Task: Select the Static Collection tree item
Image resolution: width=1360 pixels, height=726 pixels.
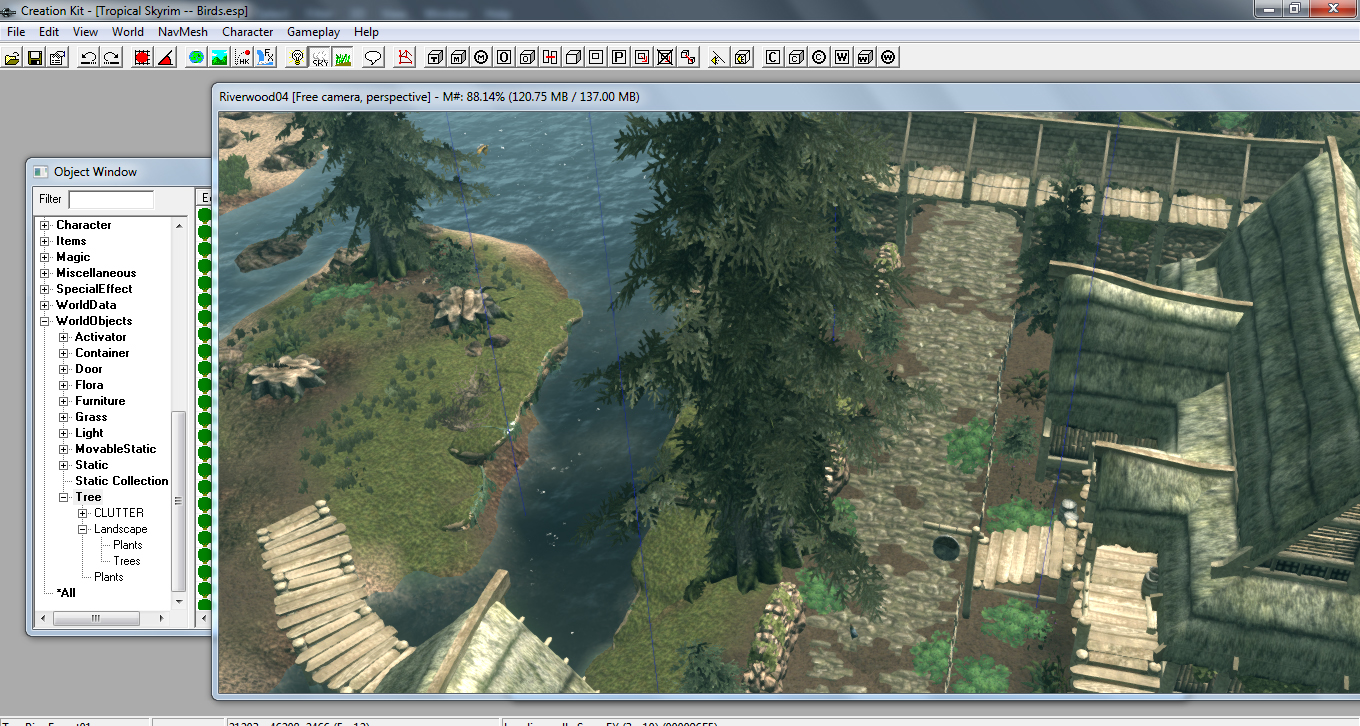Action: coord(122,481)
